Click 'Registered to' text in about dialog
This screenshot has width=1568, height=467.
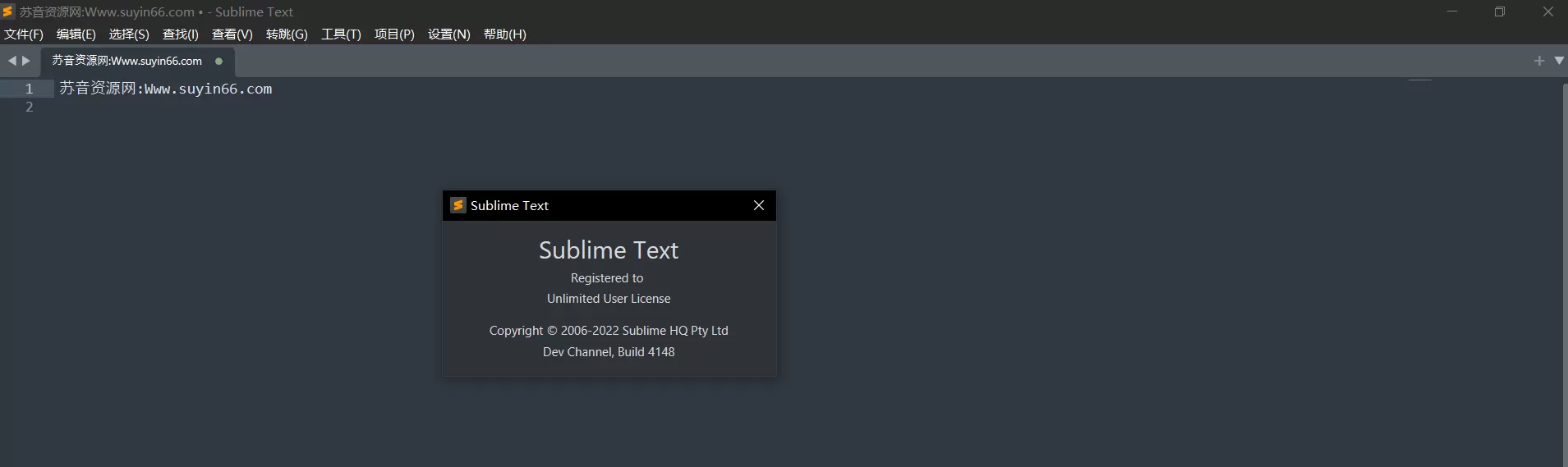607,278
